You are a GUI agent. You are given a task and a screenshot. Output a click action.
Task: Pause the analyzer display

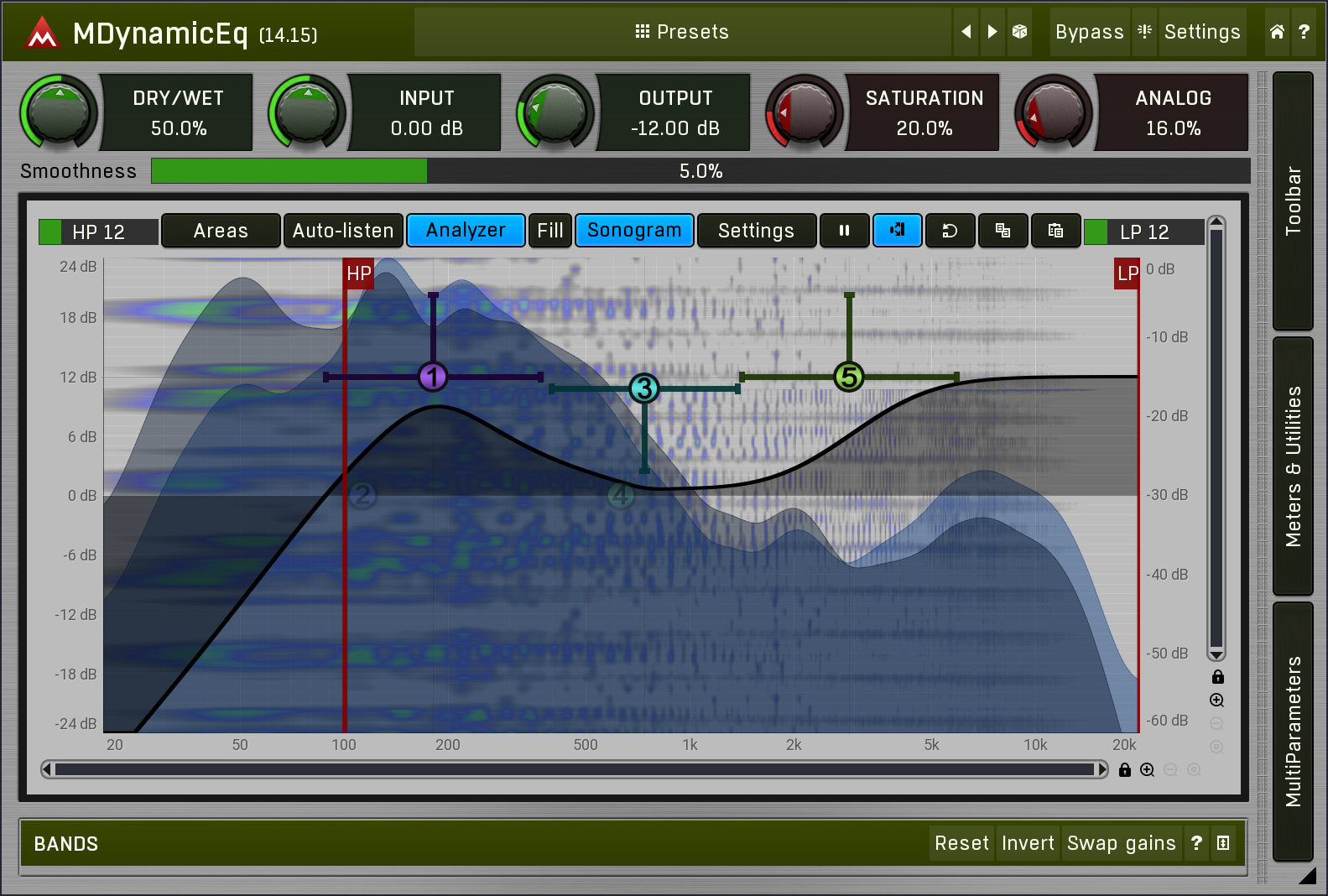point(844,231)
